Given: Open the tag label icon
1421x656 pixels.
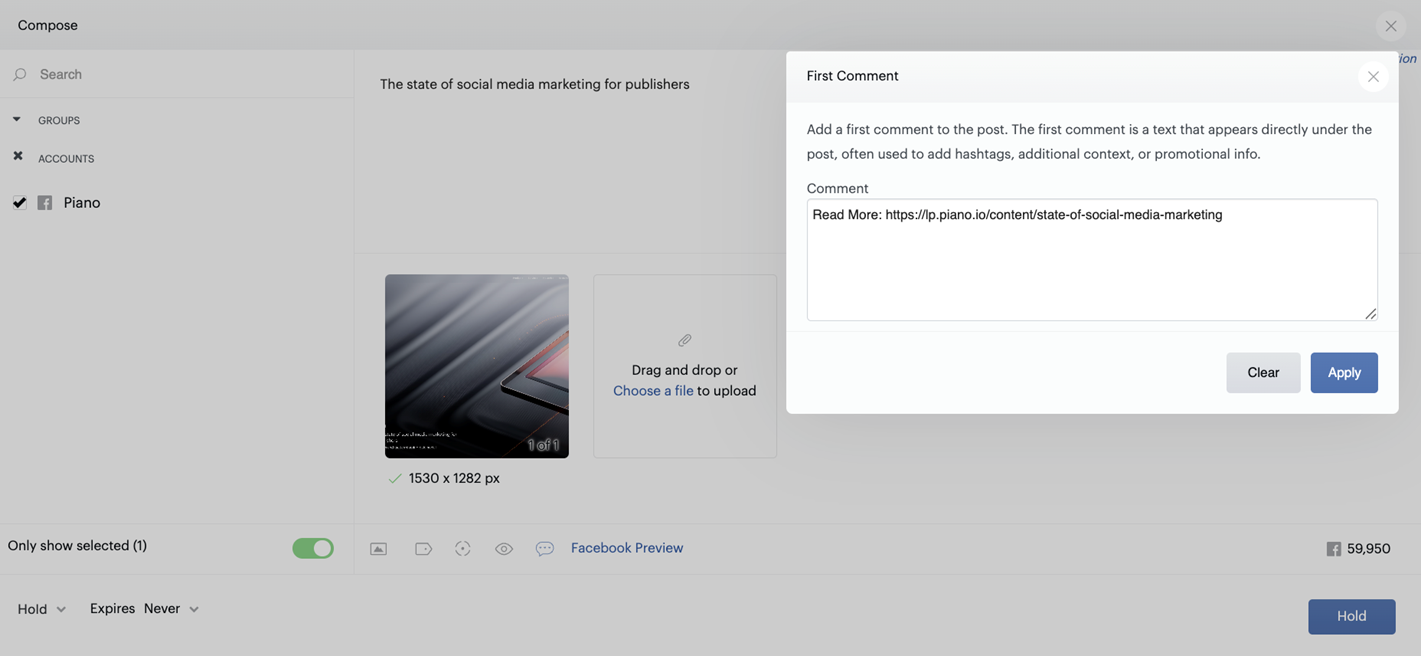Looking at the screenshot, I should click(423, 549).
